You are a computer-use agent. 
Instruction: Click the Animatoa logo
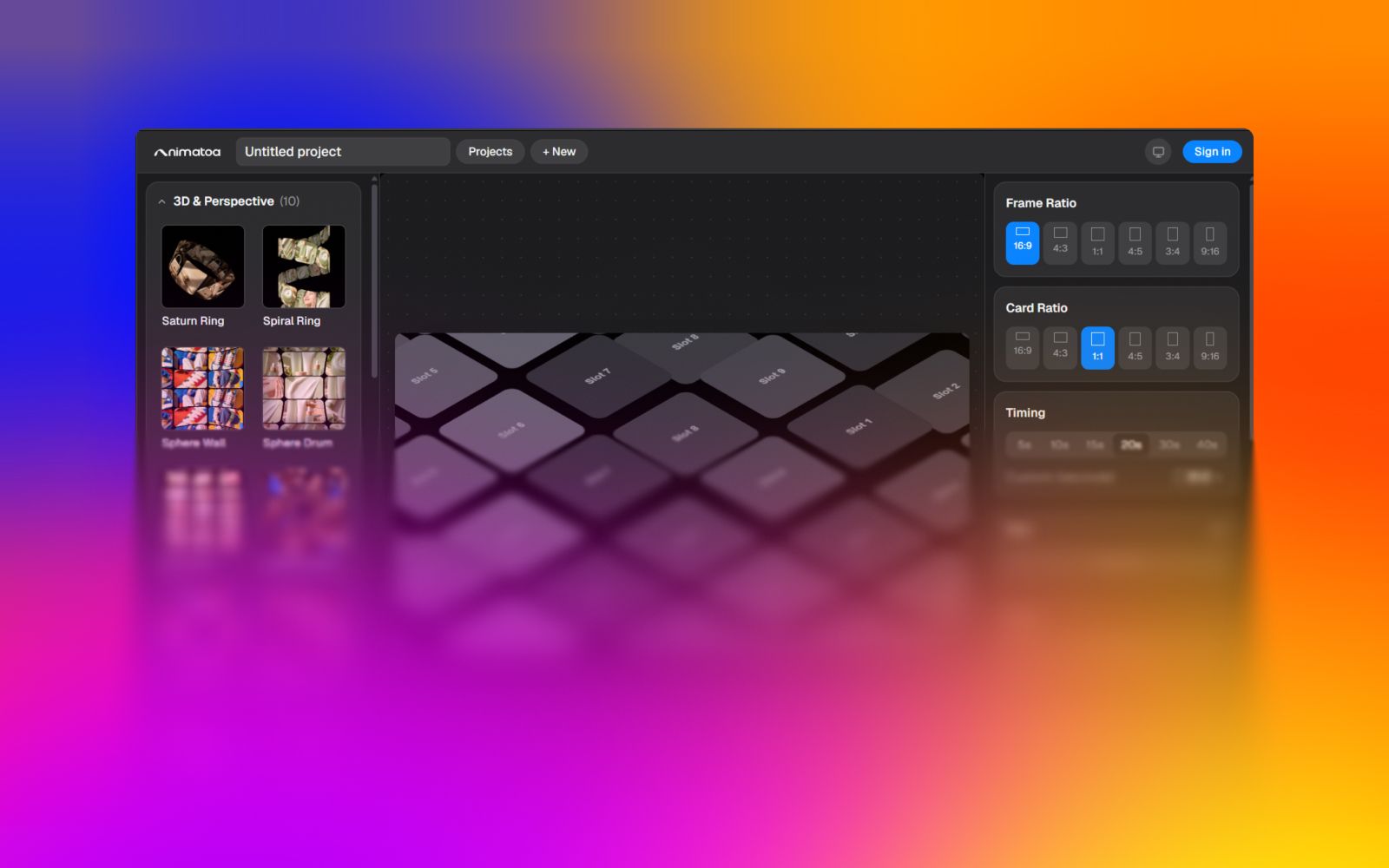coord(188,152)
